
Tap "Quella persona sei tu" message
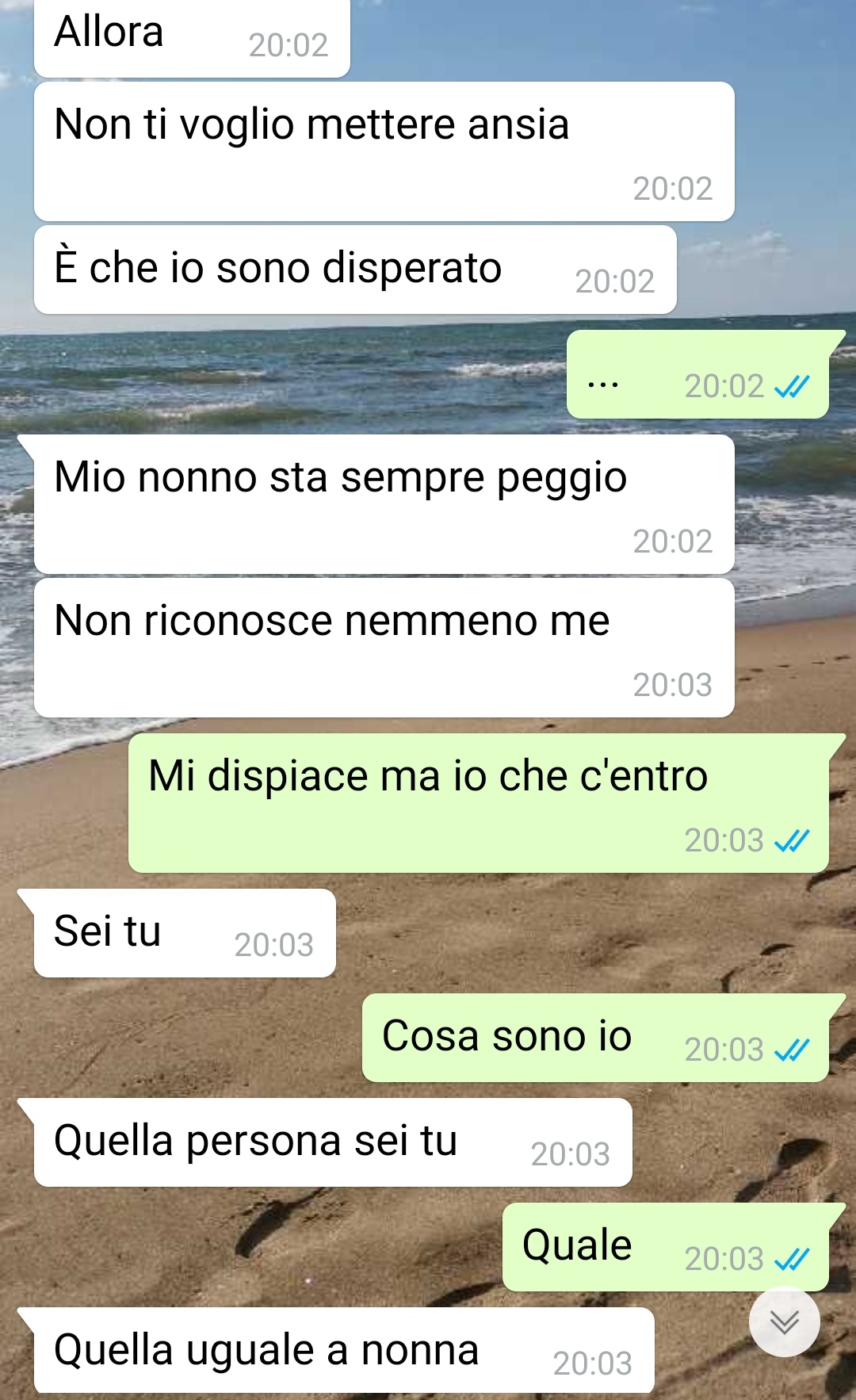point(333,1142)
